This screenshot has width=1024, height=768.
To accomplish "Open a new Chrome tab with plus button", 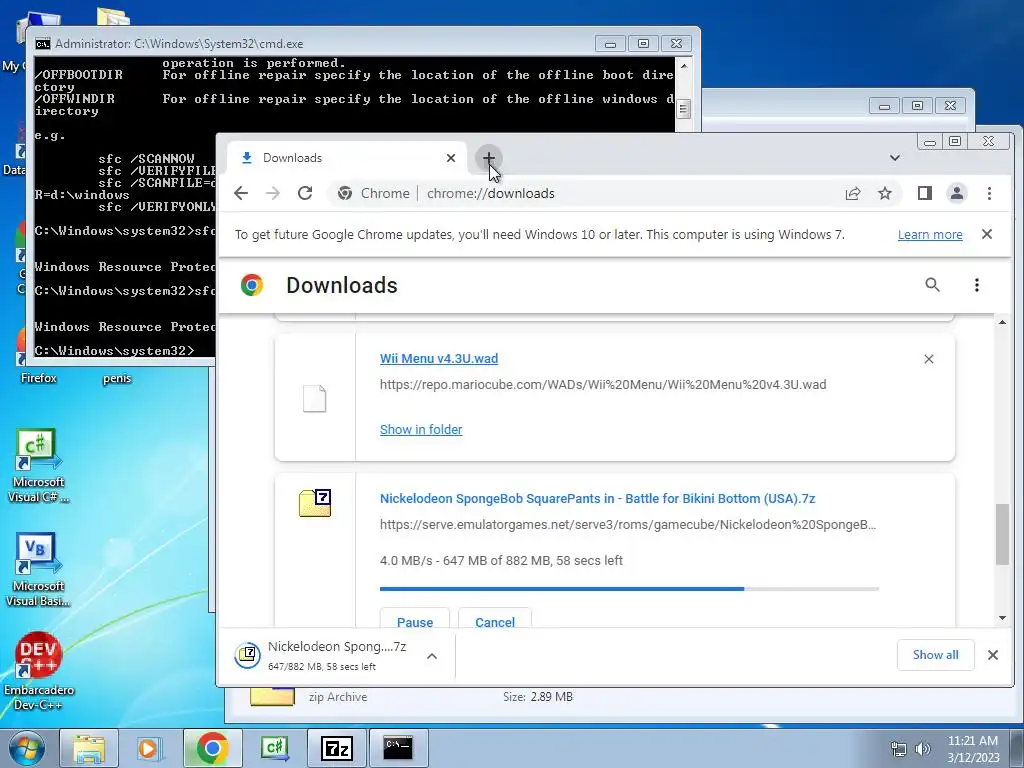I will pyautogui.click(x=488, y=158).
